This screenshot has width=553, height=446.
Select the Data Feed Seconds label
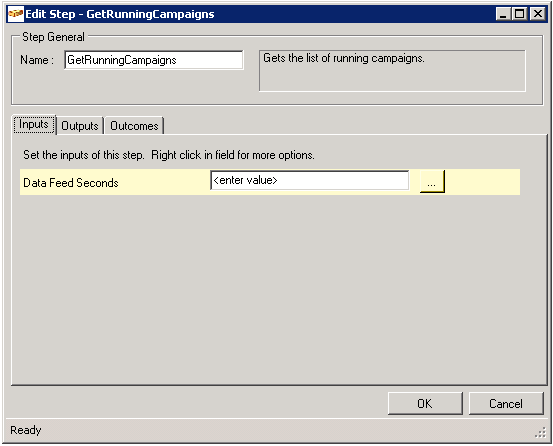[x=71, y=183]
